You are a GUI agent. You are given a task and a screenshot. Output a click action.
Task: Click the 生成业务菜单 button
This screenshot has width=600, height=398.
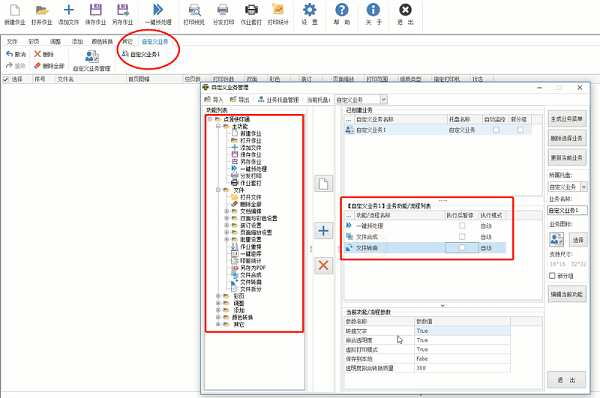tap(567, 119)
